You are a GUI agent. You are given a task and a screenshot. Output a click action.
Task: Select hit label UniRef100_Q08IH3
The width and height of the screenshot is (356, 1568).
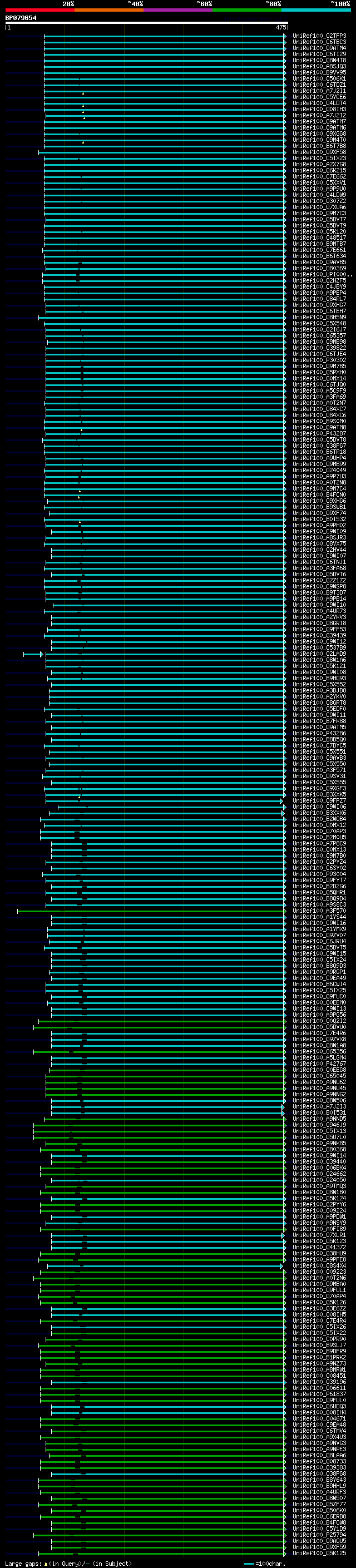tap(319, 109)
